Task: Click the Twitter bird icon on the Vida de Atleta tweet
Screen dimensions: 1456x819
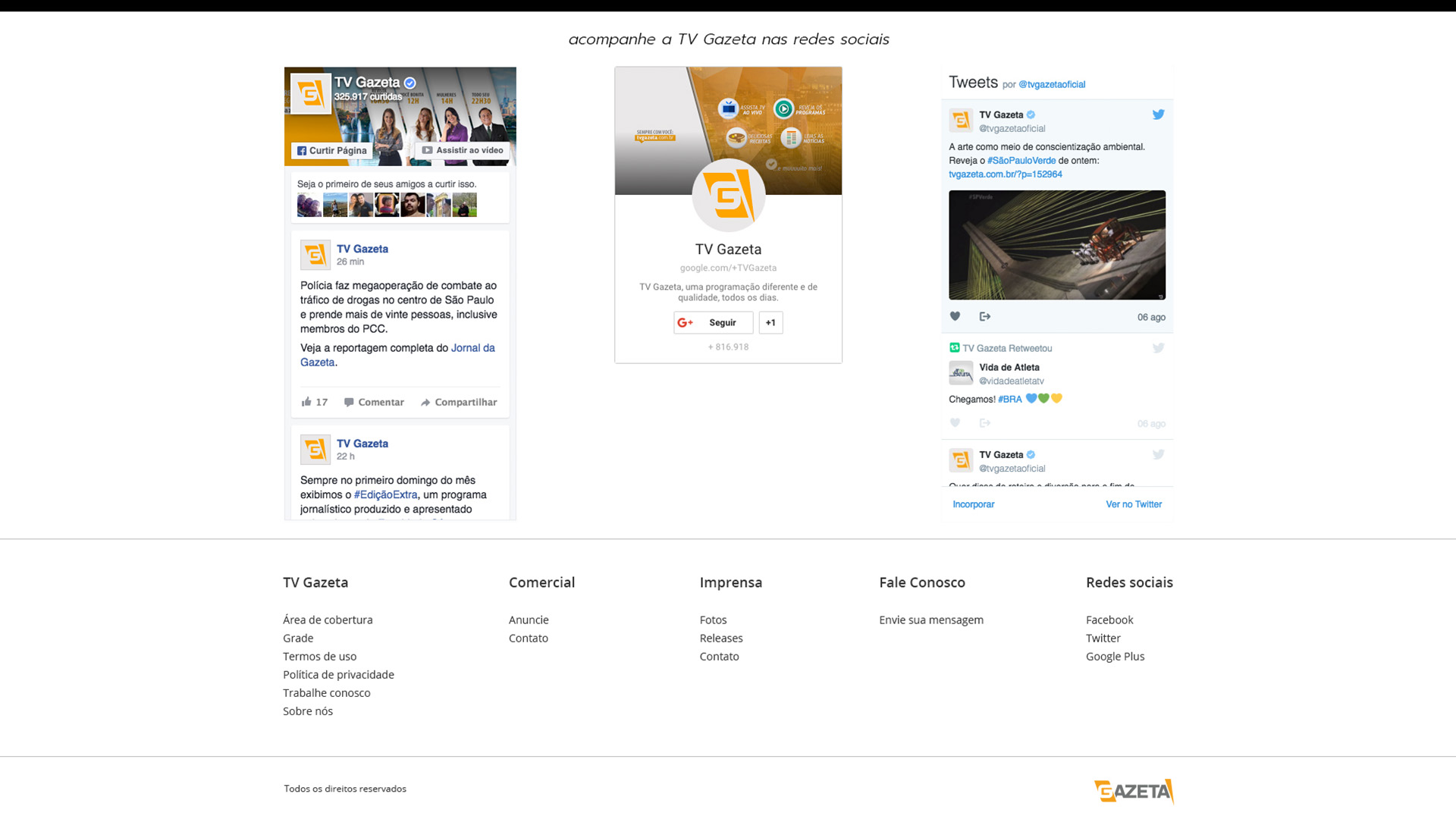Action: coord(1158,348)
